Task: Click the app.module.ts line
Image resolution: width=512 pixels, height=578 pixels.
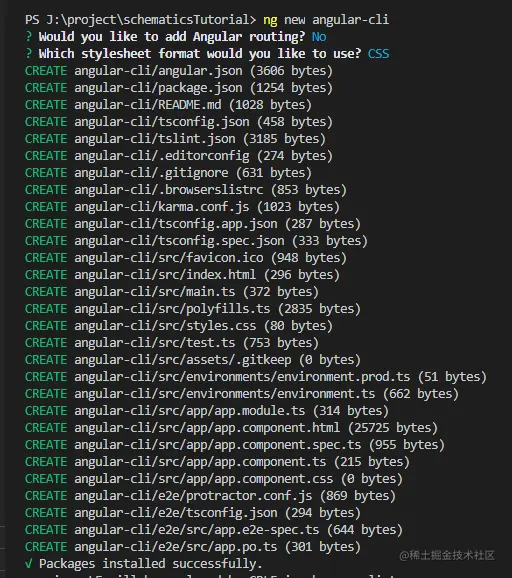Action: point(207,410)
